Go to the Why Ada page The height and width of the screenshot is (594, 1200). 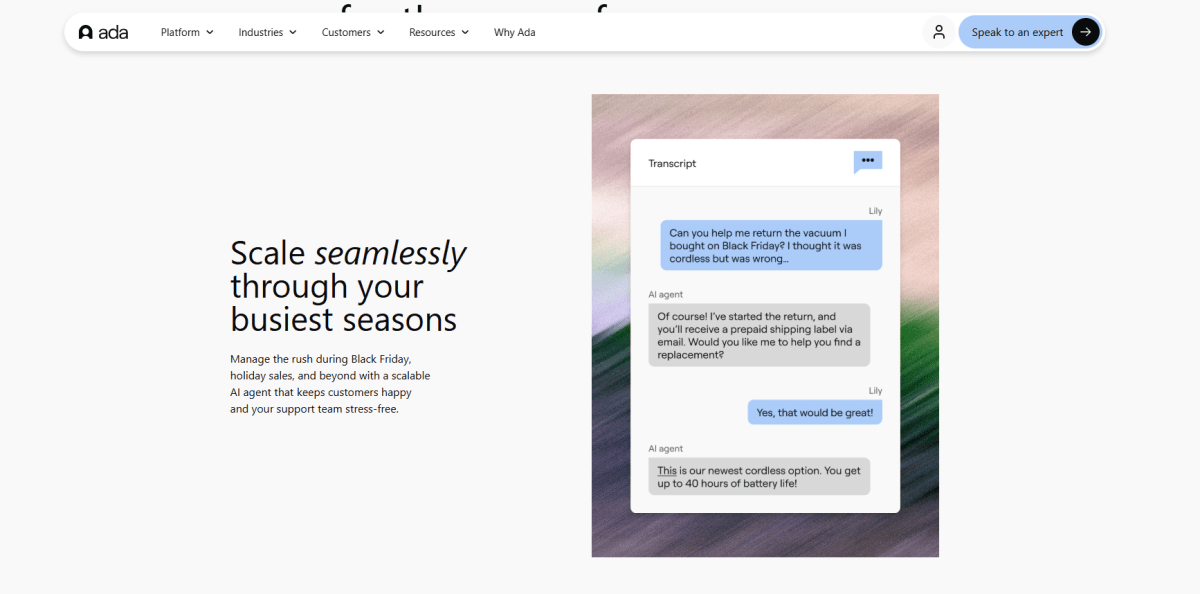514,32
